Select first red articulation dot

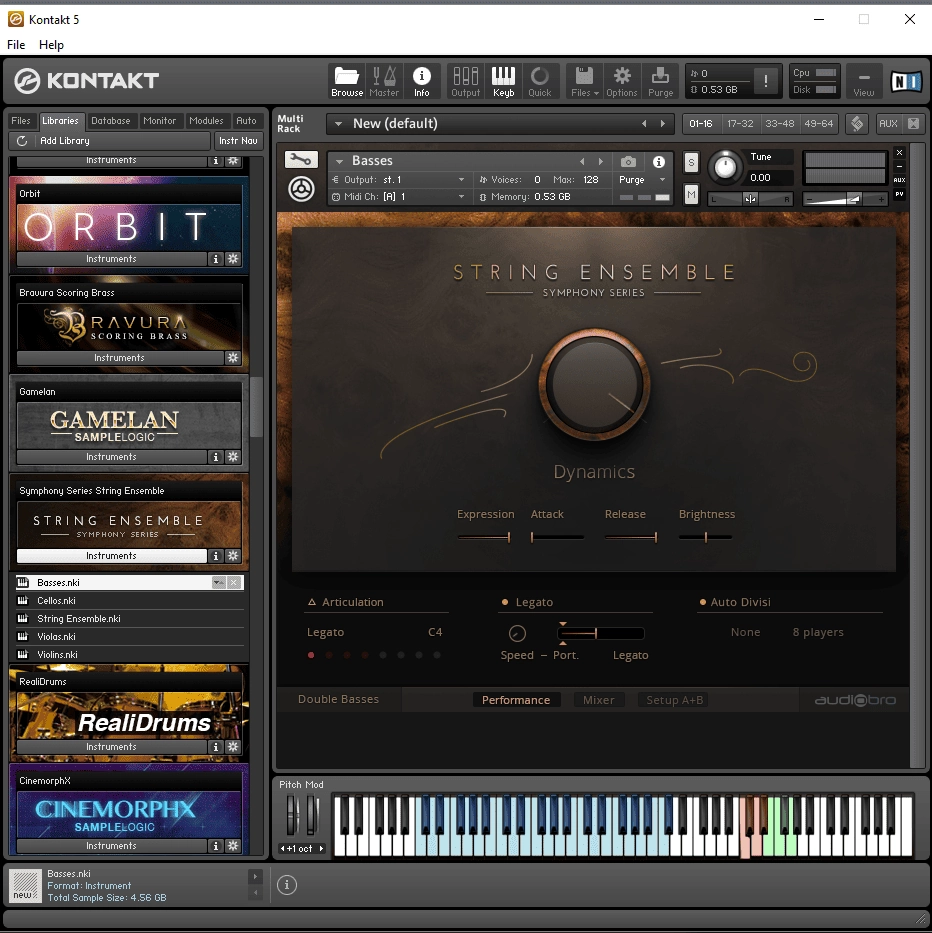311,655
